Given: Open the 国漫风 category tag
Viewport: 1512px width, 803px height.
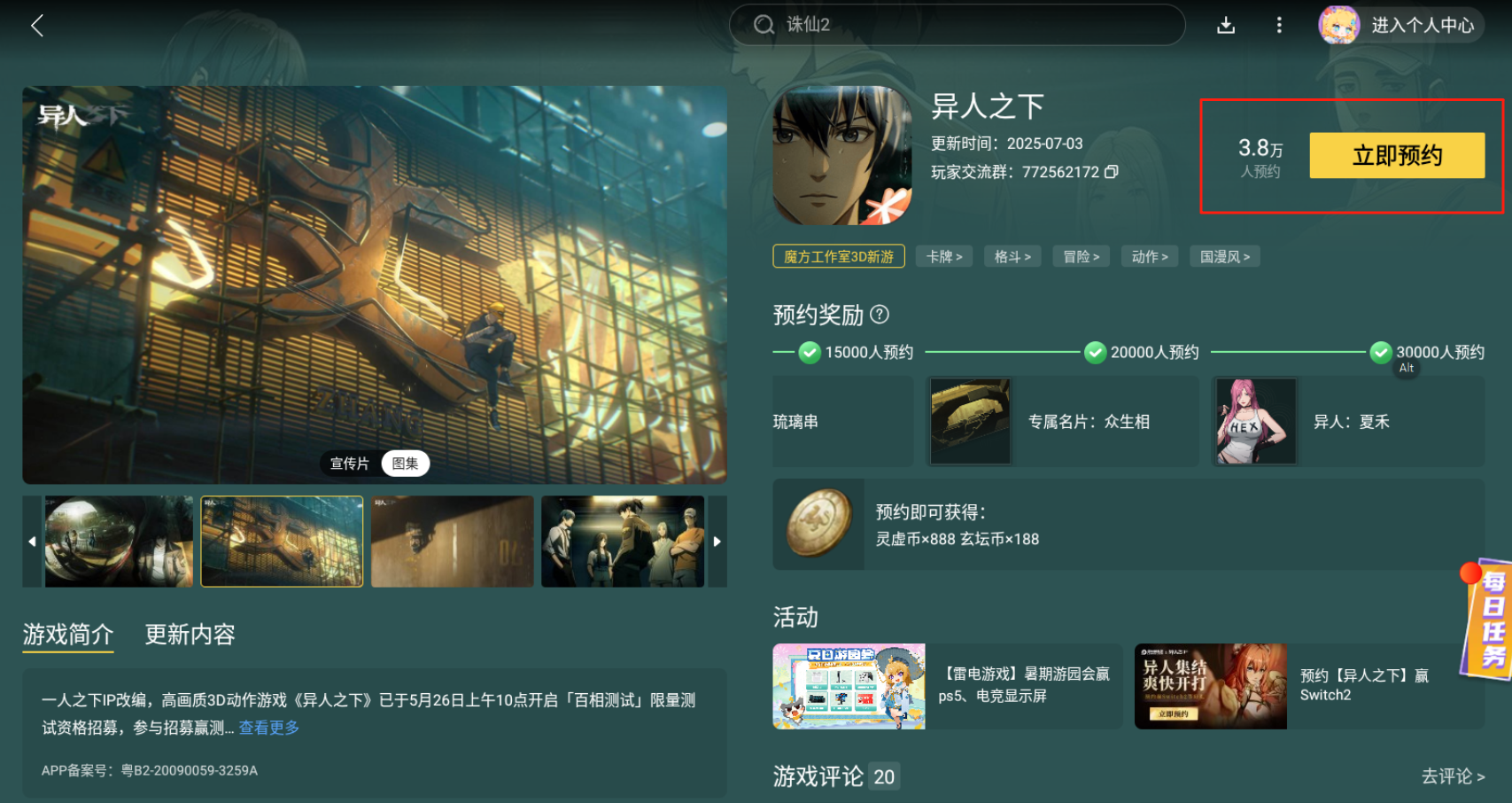Looking at the screenshot, I should click(1225, 256).
